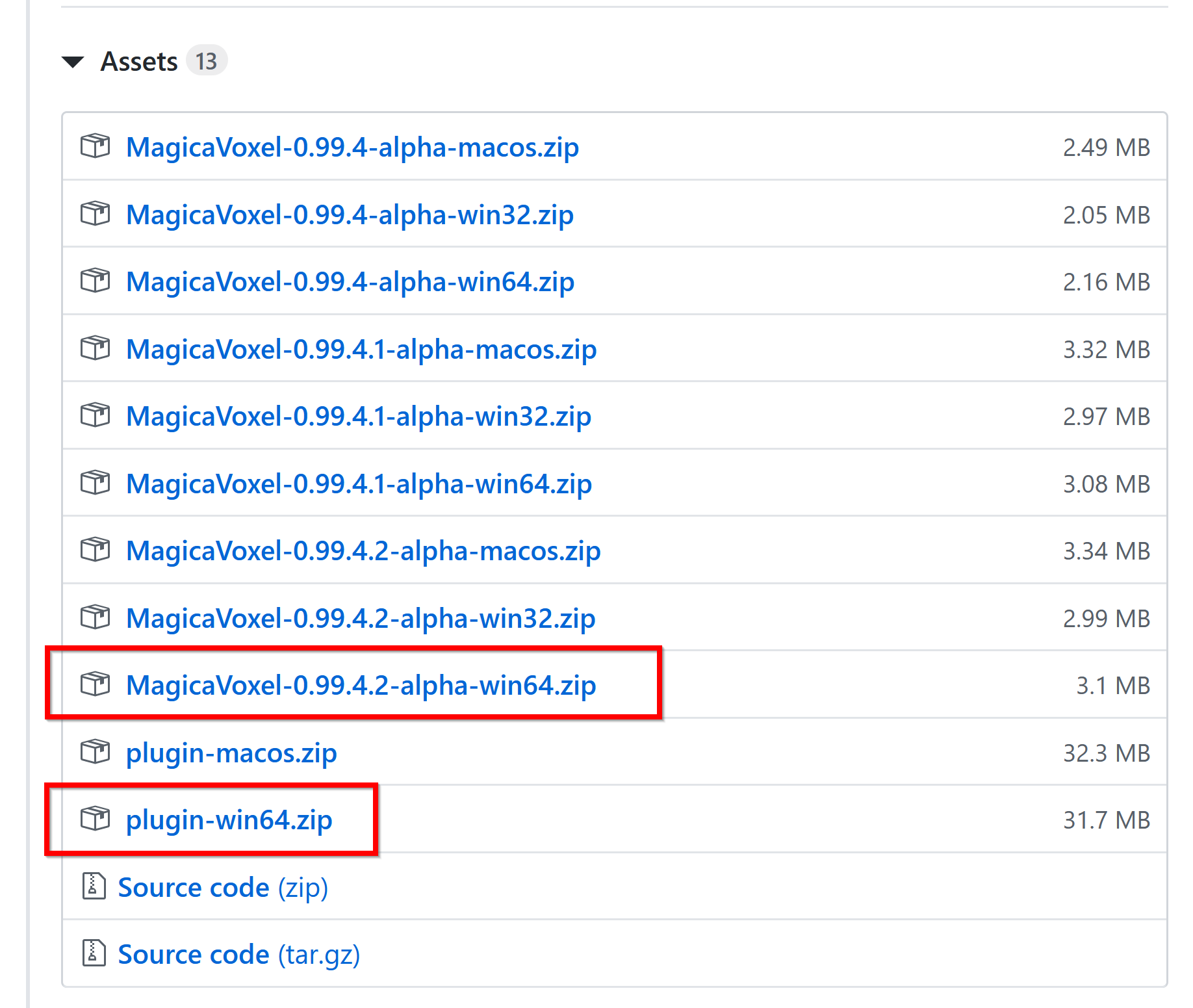This screenshot has height=1008, width=1193.
Task: Download Source code (zip) archive
Action: (x=223, y=888)
